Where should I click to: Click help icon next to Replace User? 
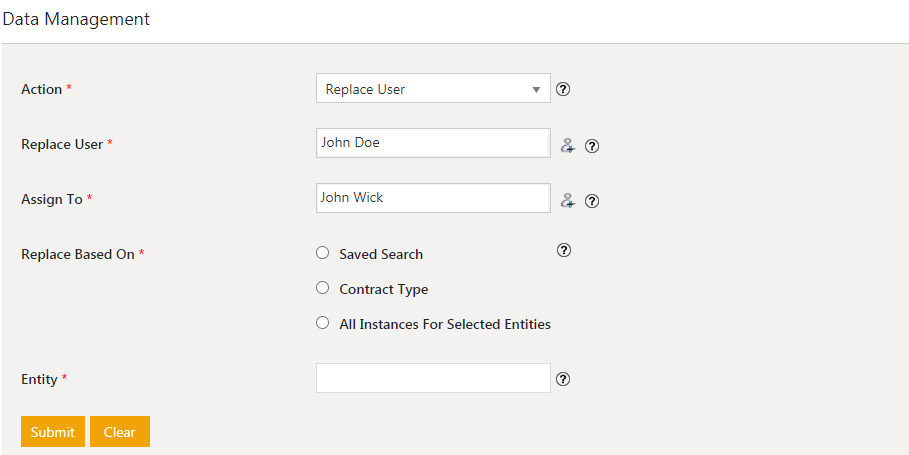[592, 146]
